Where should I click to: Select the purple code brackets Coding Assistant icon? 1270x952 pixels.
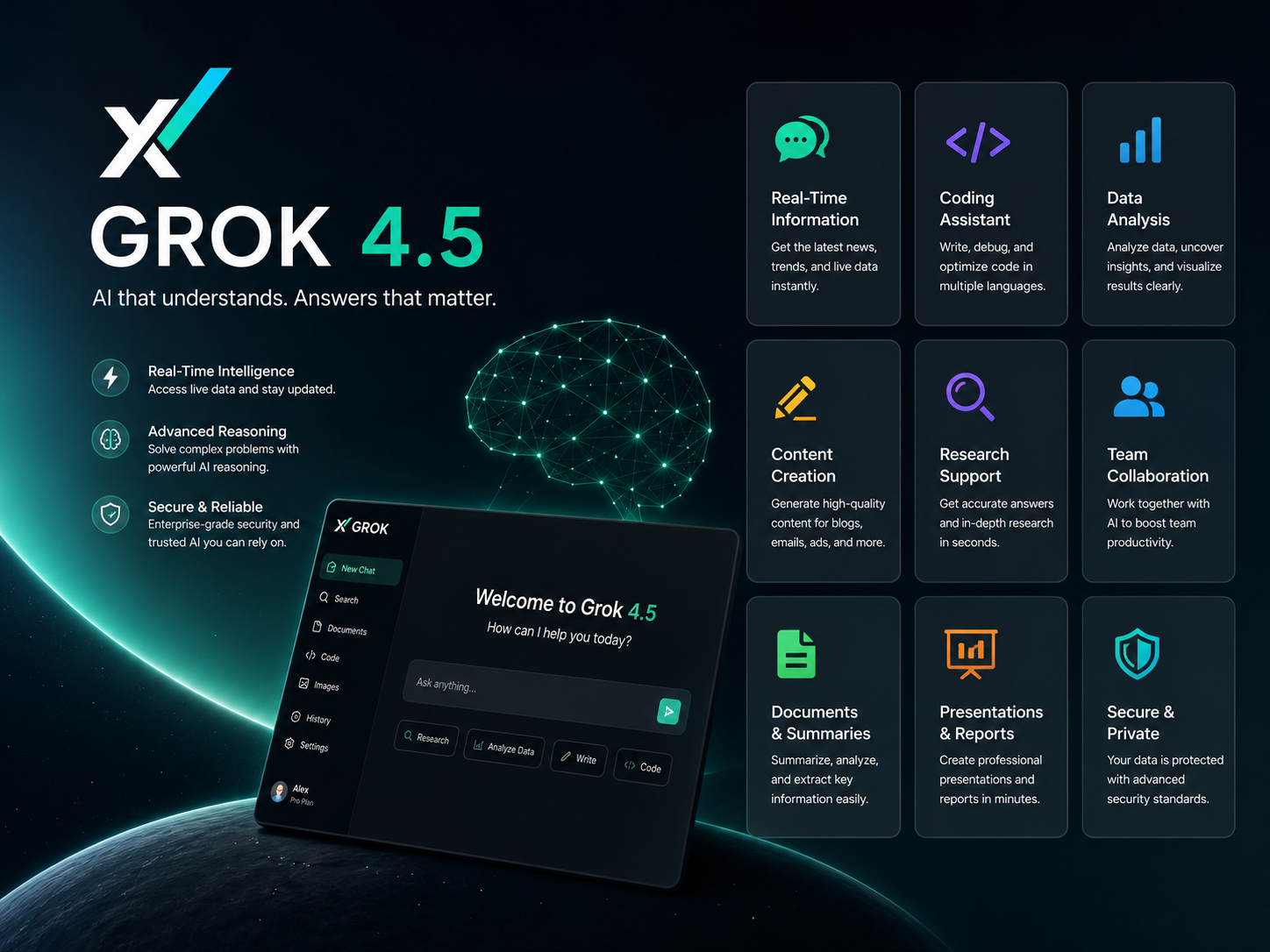click(x=978, y=142)
